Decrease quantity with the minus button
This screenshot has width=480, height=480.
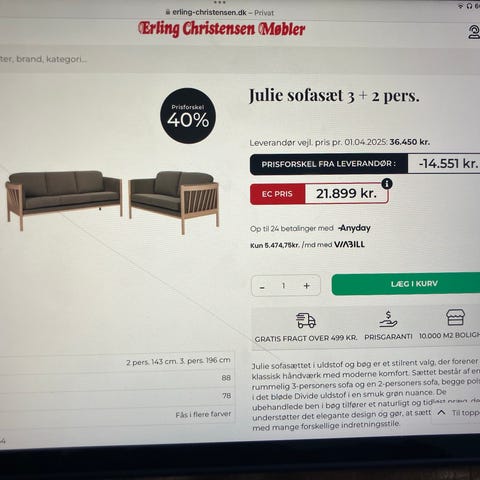coord(262,287)
